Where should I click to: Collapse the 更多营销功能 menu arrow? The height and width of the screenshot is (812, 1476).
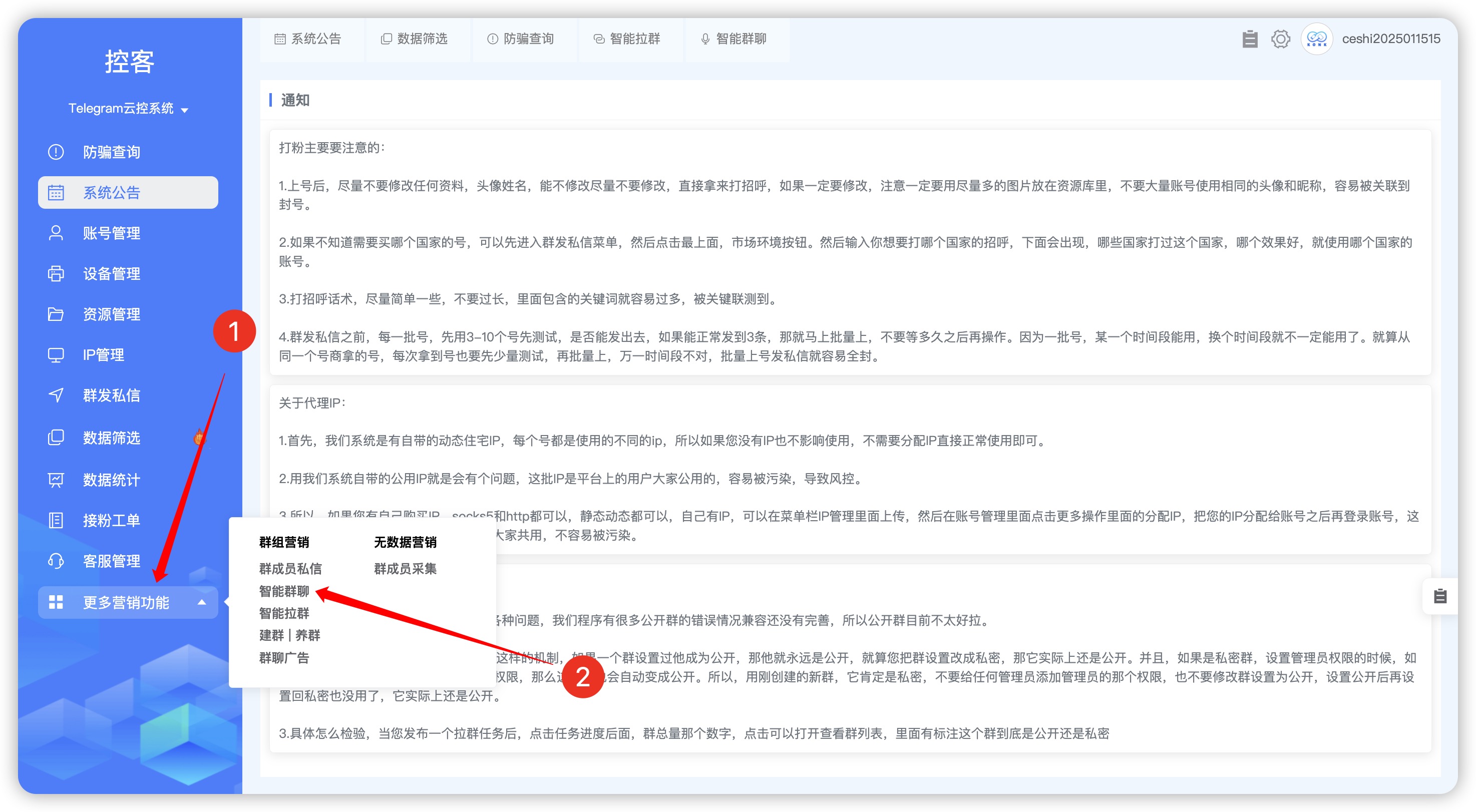[x=202, y=602]
